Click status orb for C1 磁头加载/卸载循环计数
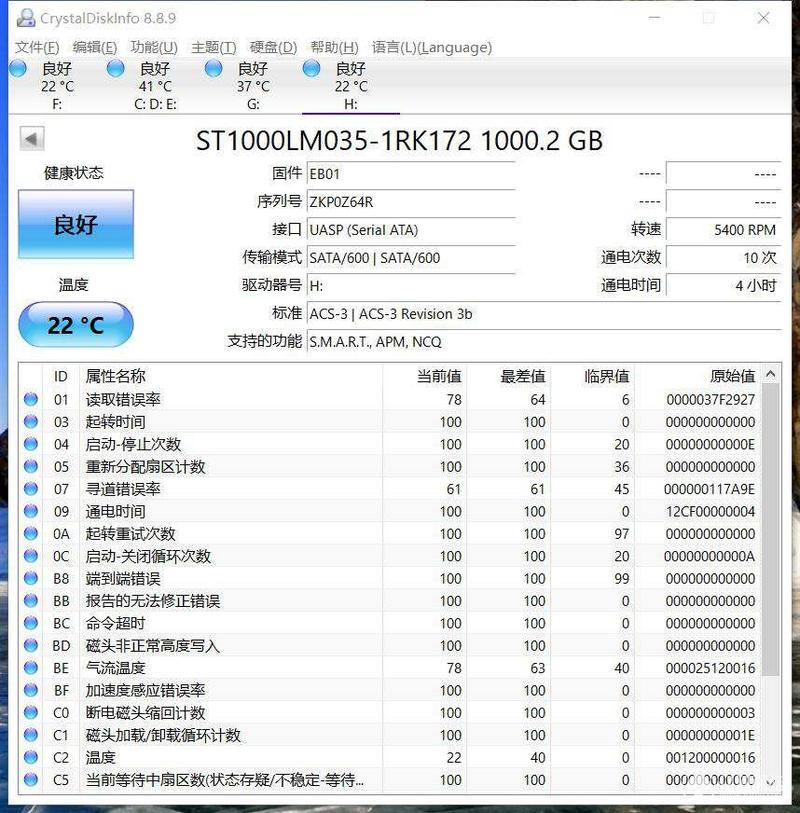 [x=31, y=734]
